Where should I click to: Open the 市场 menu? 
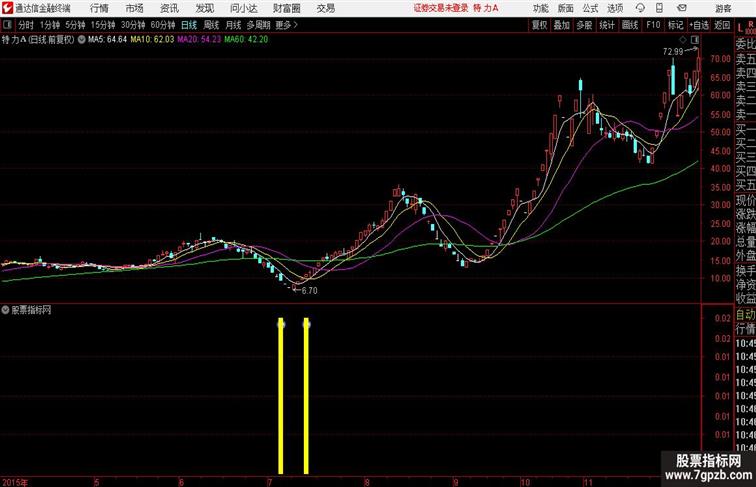point(135,8)
